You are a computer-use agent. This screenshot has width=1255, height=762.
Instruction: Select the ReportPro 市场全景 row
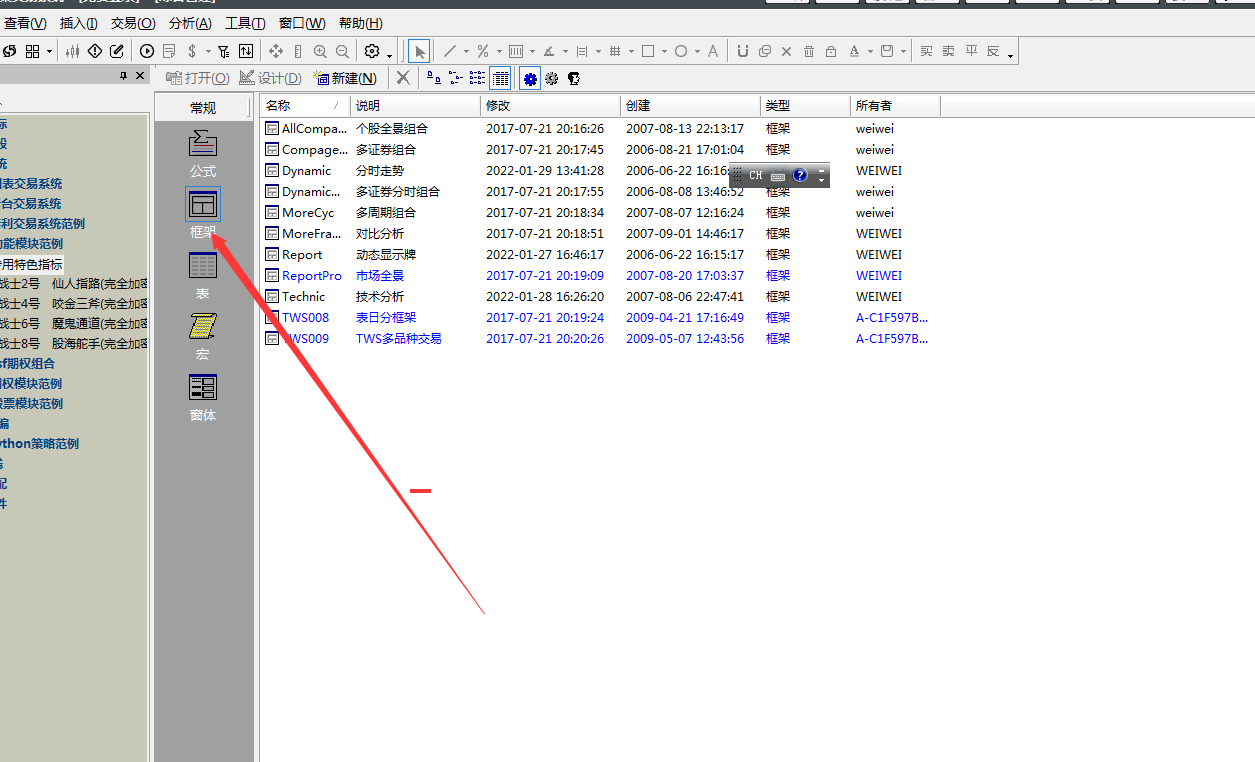(597, 276)
